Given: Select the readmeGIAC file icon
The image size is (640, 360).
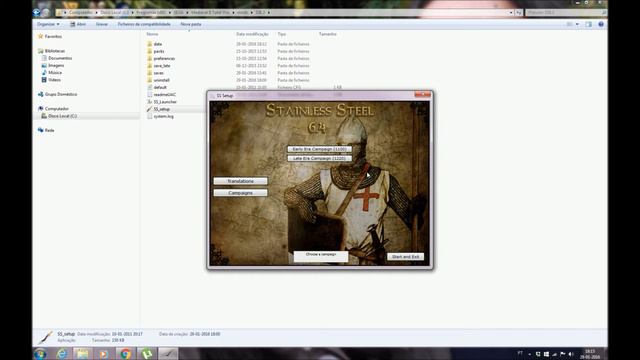Looking at the screenshot, I should pos(149,95).
